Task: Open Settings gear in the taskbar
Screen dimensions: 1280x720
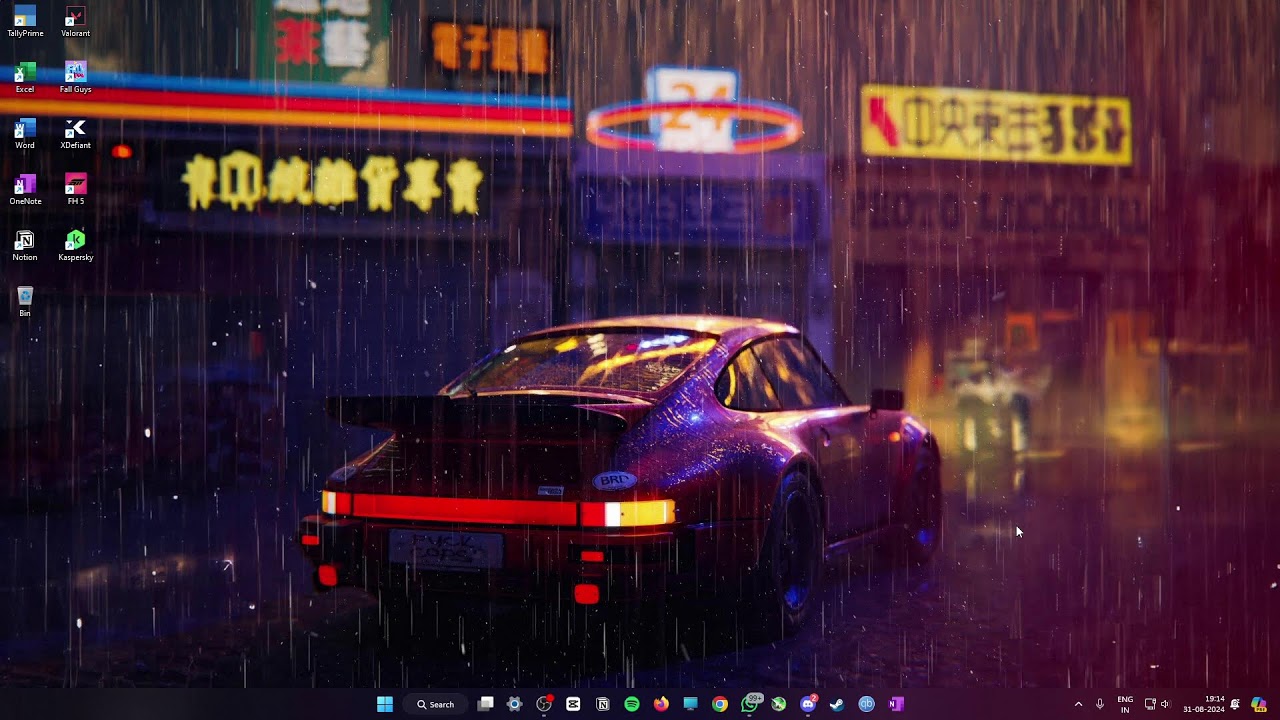Action: (515, 704)
